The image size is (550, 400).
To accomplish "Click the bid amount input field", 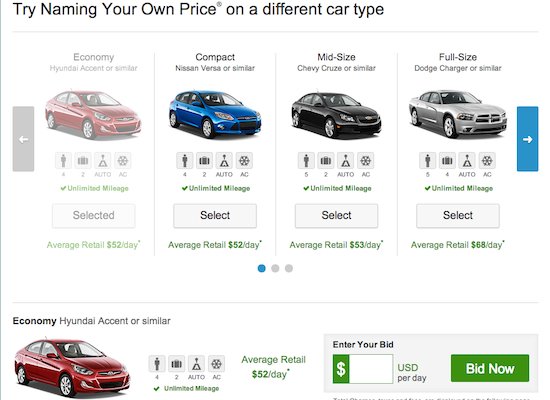I will tap(371, 369).
